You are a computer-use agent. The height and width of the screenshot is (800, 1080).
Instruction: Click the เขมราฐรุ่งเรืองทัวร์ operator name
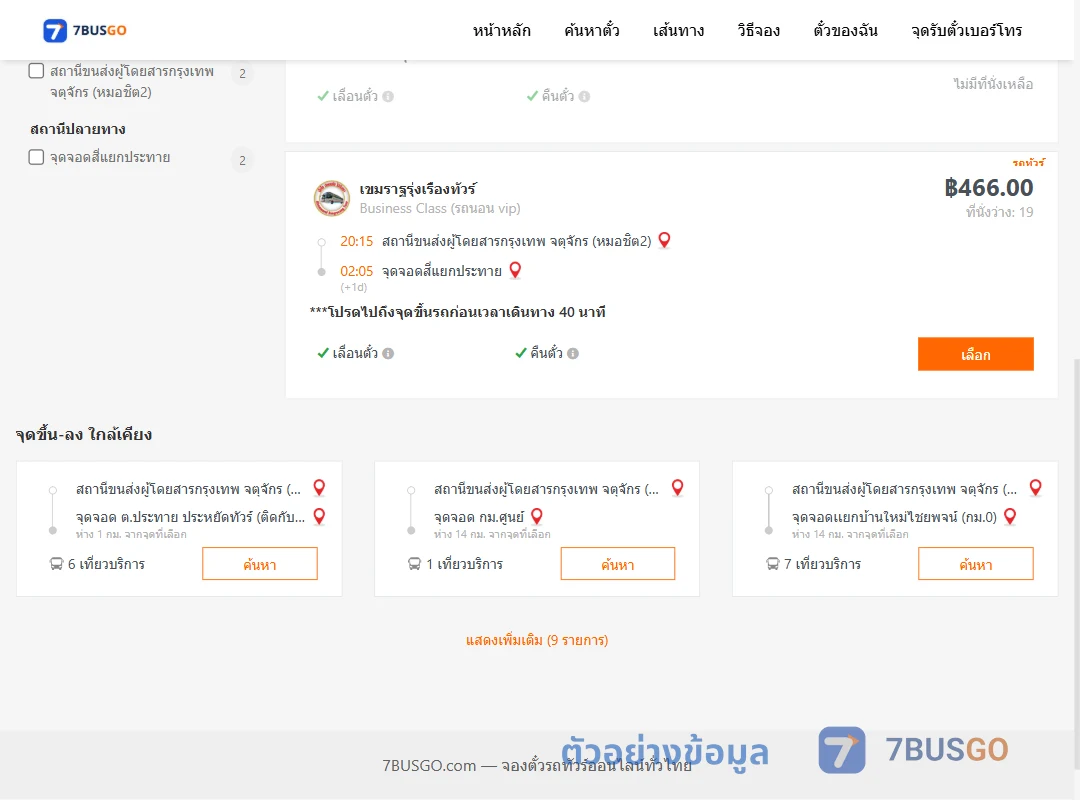417,189
